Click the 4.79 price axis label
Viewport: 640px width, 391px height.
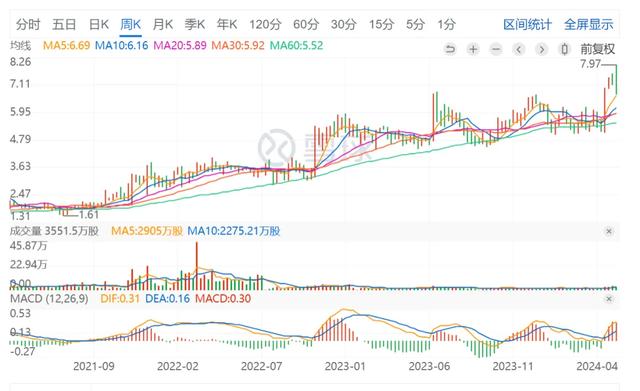[x=20, y=139]
